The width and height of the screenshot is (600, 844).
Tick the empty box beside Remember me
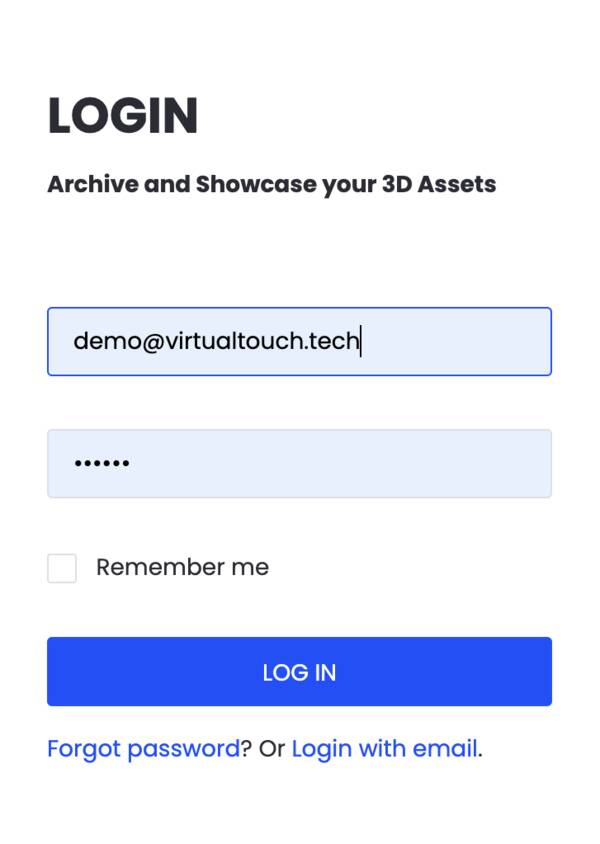[62, 568]
